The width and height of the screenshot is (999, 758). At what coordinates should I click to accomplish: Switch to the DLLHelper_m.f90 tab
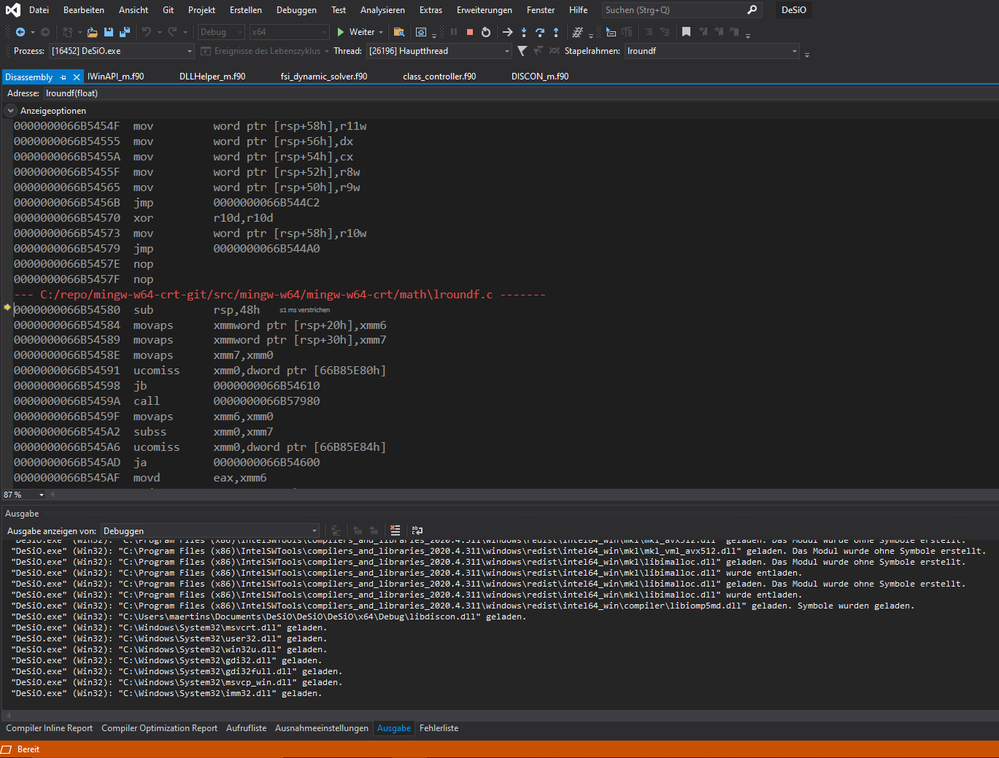tap(212, 76)
